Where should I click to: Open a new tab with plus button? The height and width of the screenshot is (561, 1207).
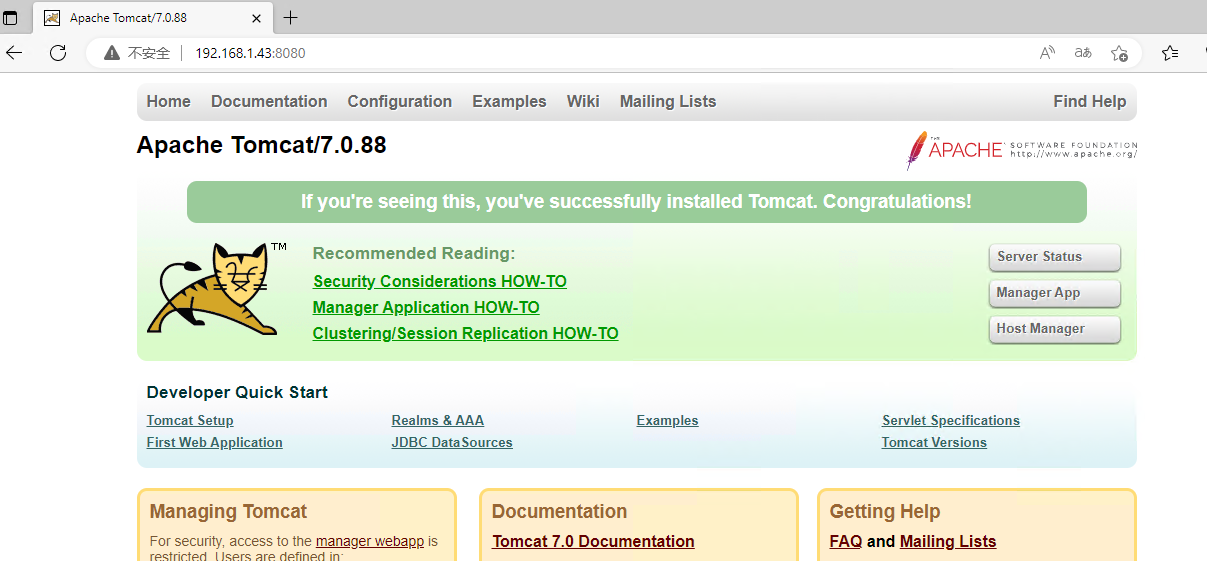coord(291,18)
